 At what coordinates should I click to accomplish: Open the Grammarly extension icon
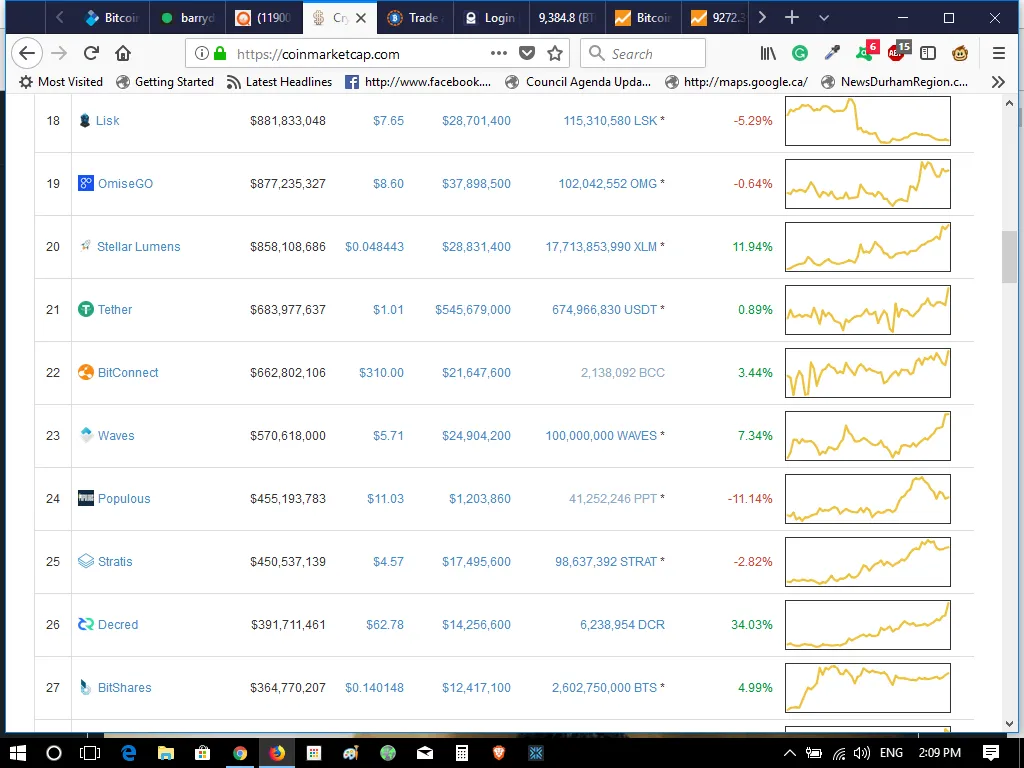800,54
